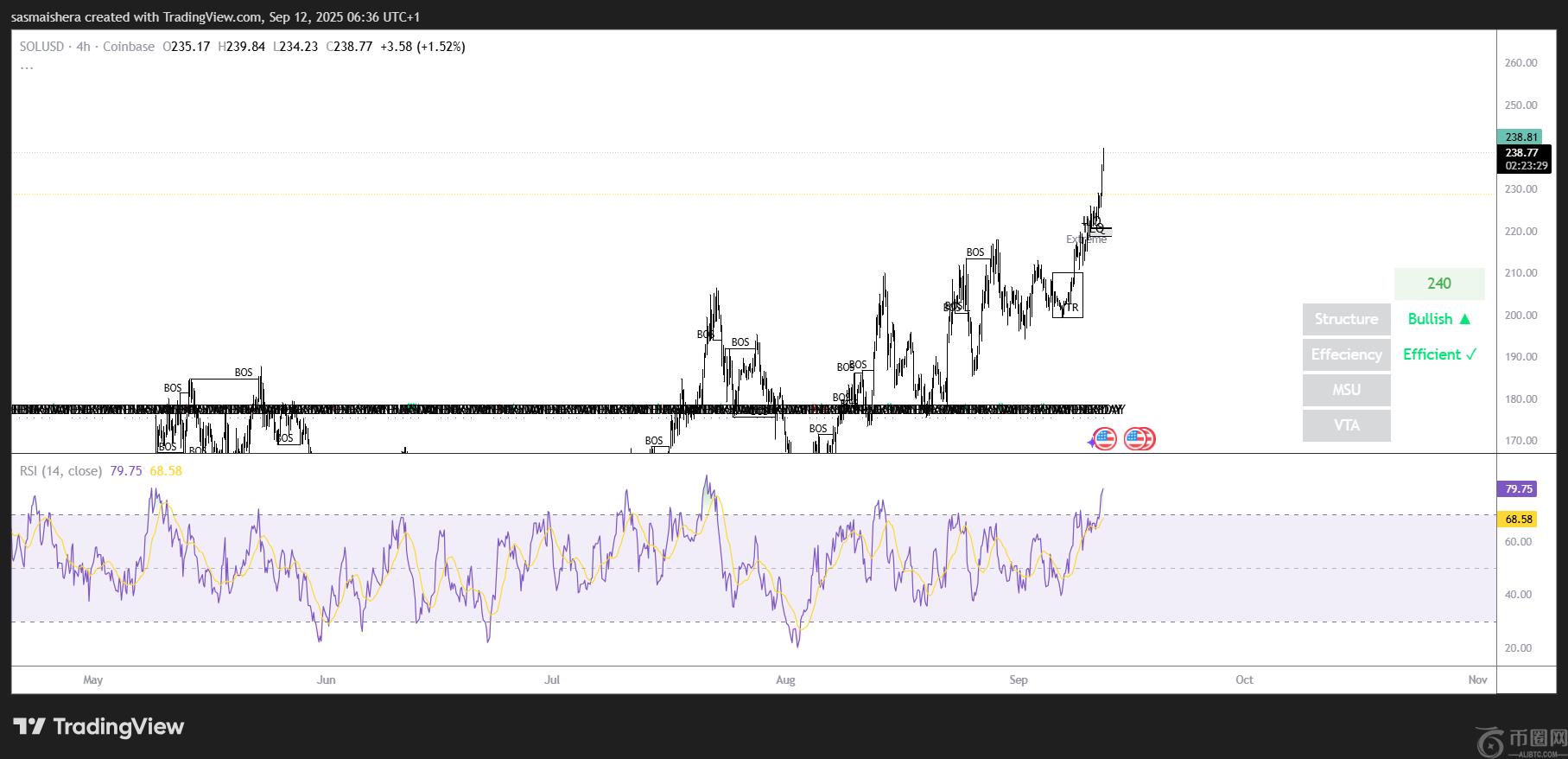Click the Structure cell in the table
1568x759 pixels.
point(1346,319)
